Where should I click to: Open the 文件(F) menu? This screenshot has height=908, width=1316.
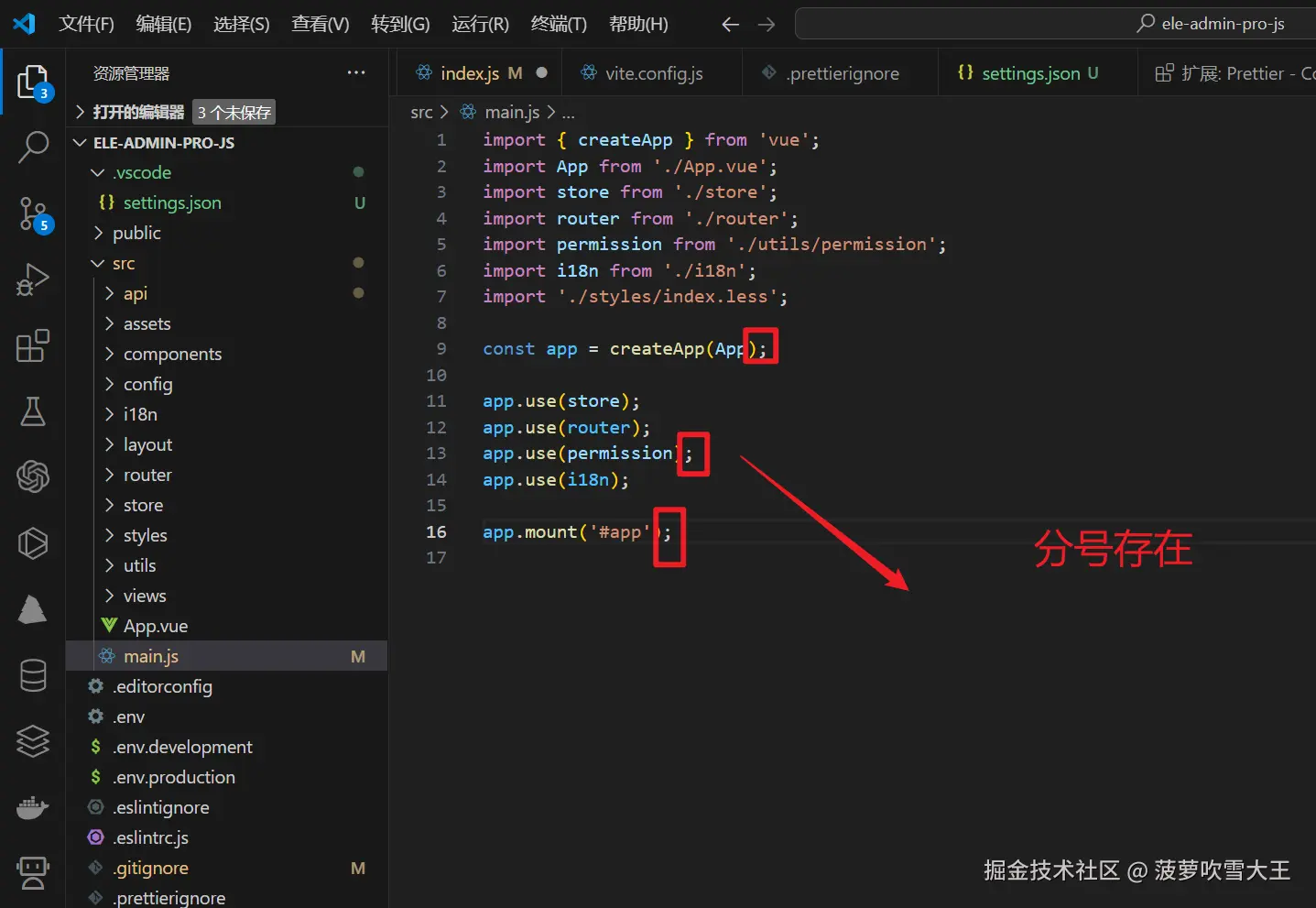86,24
